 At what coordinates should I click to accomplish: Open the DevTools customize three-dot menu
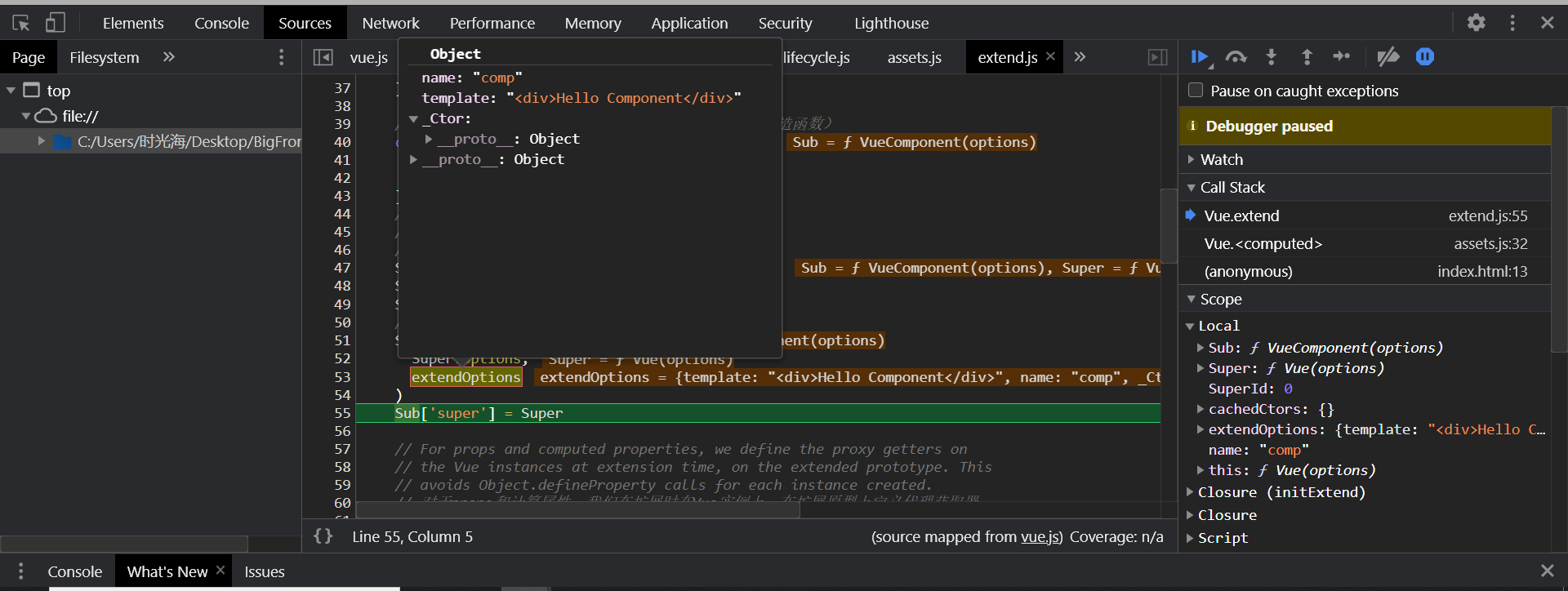coord(1512,23)
